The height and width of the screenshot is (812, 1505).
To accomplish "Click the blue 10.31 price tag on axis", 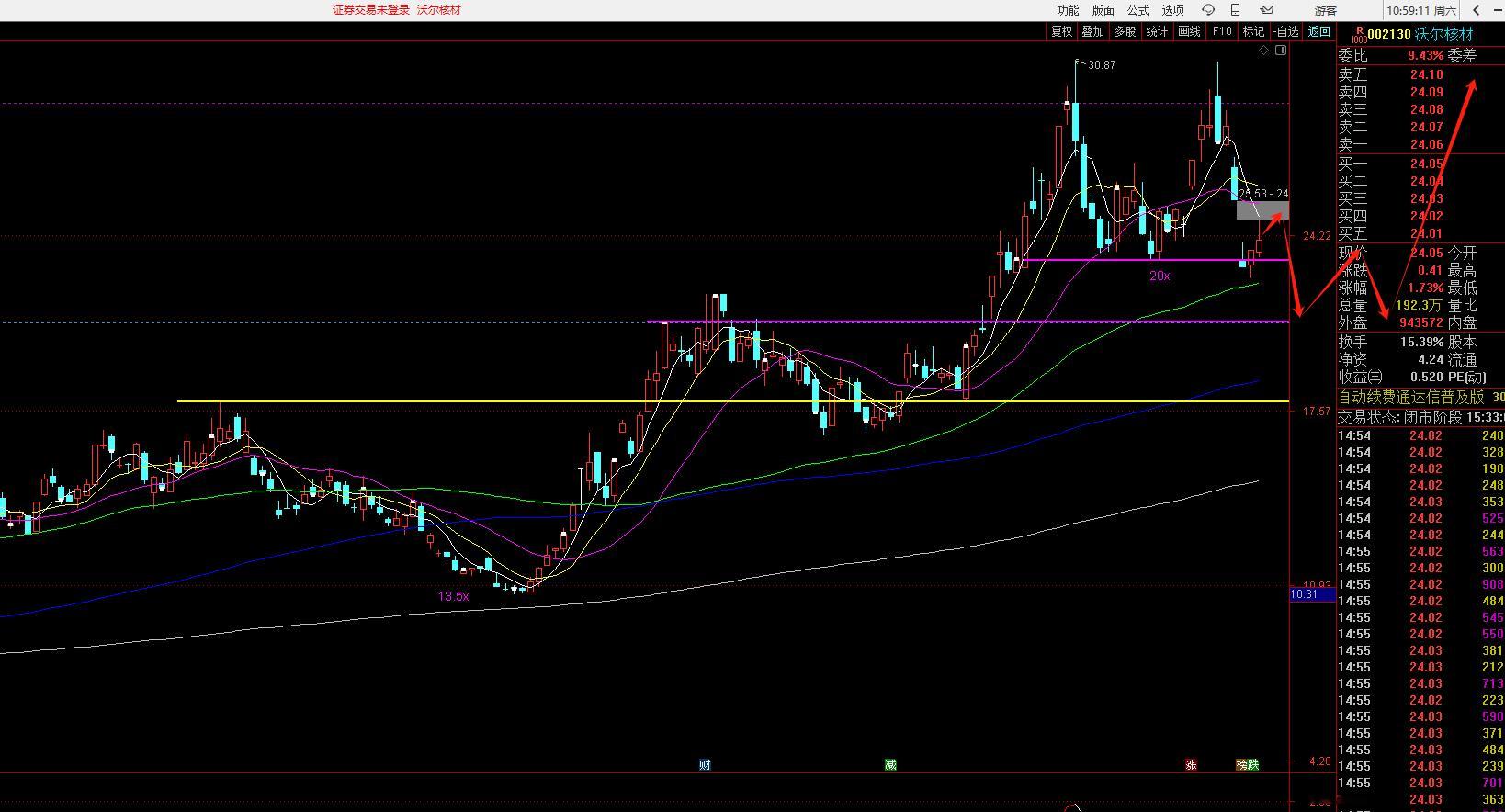I will pyautogui.click(x=1312, y=594).
